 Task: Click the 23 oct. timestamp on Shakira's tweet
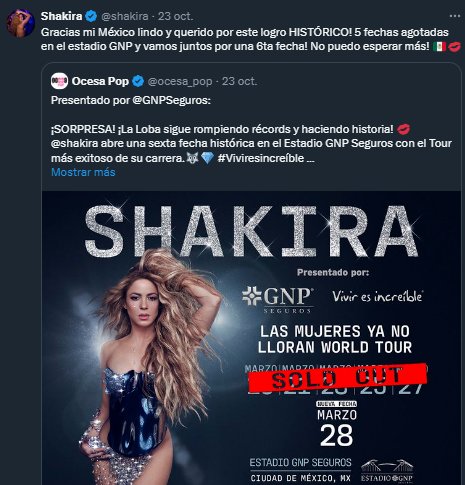click(x=176, y=16)
